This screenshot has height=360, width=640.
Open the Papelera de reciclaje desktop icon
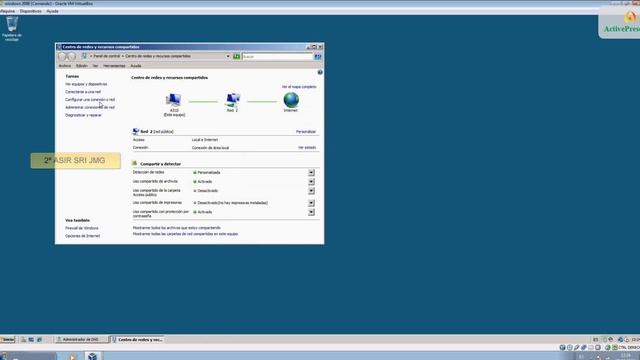tap(12, 29)
